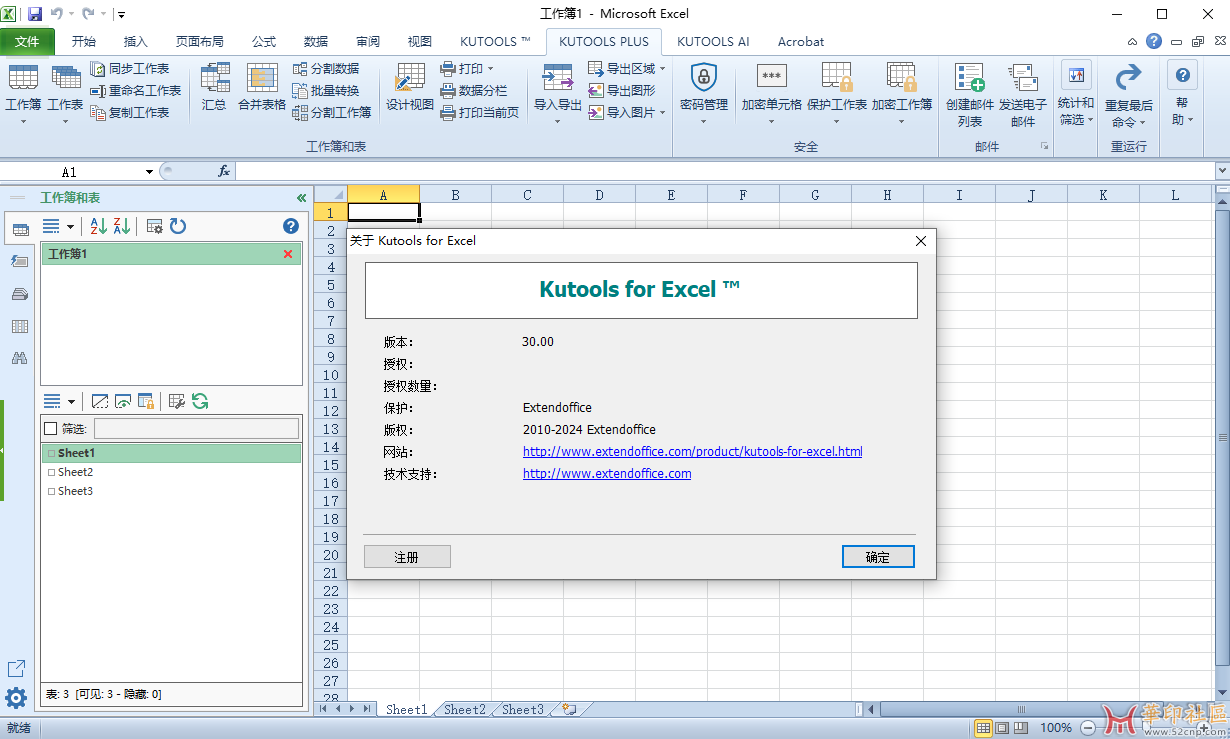
Task: Click 分割工作簿 in the ribbon
Action: click(x=332, y=113)
